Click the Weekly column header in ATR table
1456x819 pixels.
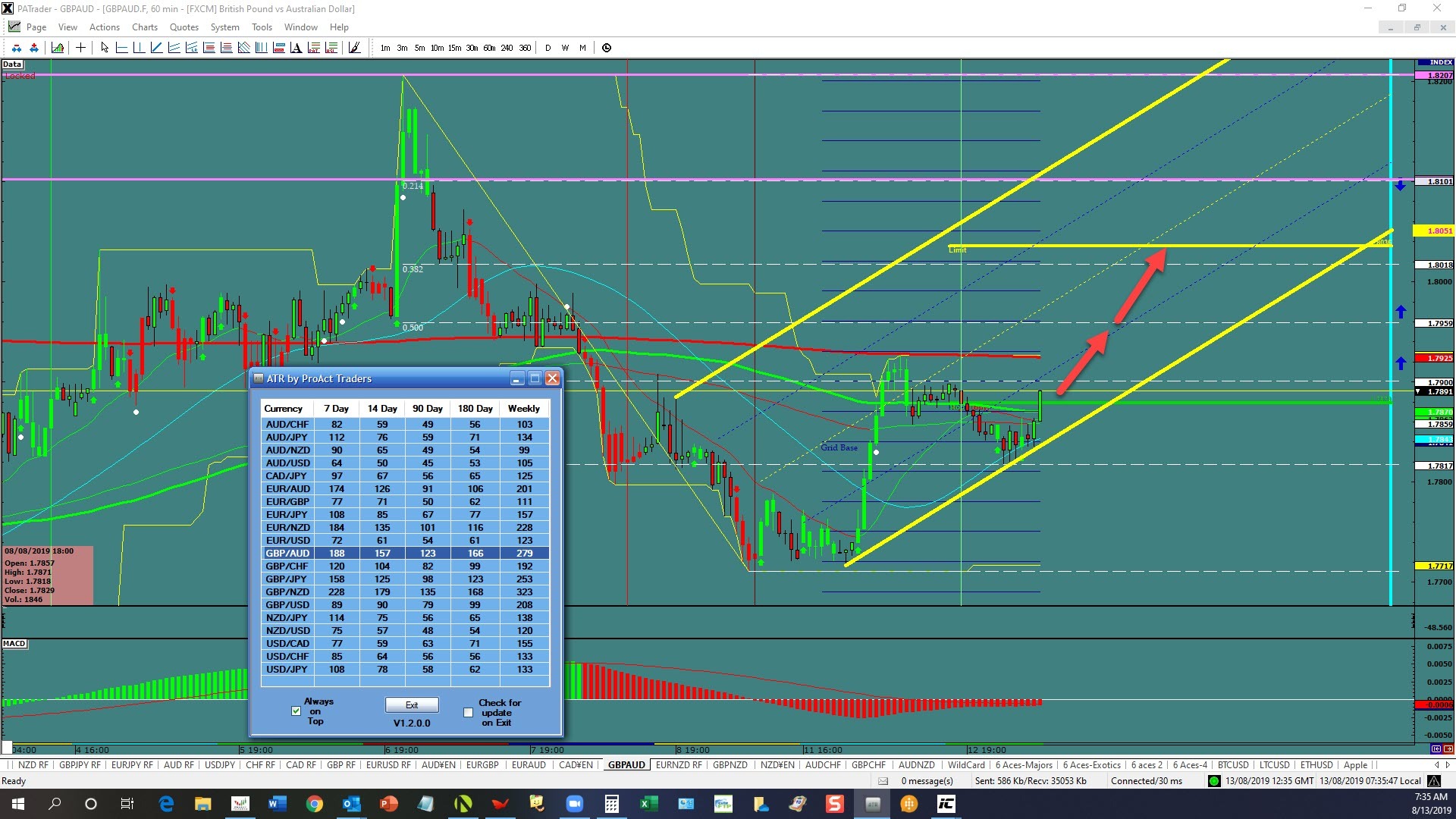pyautogui.click(x=524, y=409)
